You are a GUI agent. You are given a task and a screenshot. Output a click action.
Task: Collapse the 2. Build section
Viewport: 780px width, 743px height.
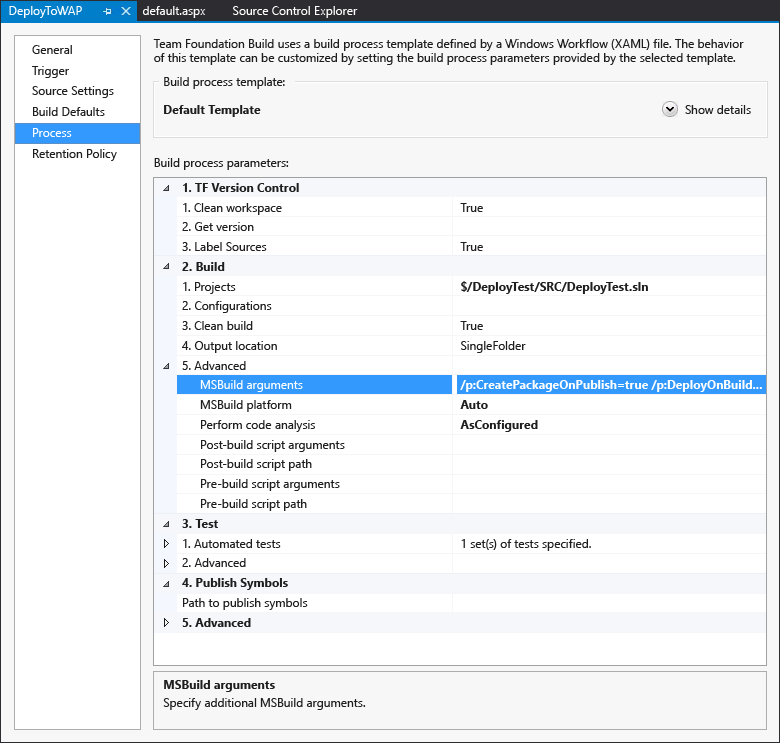(x=167, y=267)
